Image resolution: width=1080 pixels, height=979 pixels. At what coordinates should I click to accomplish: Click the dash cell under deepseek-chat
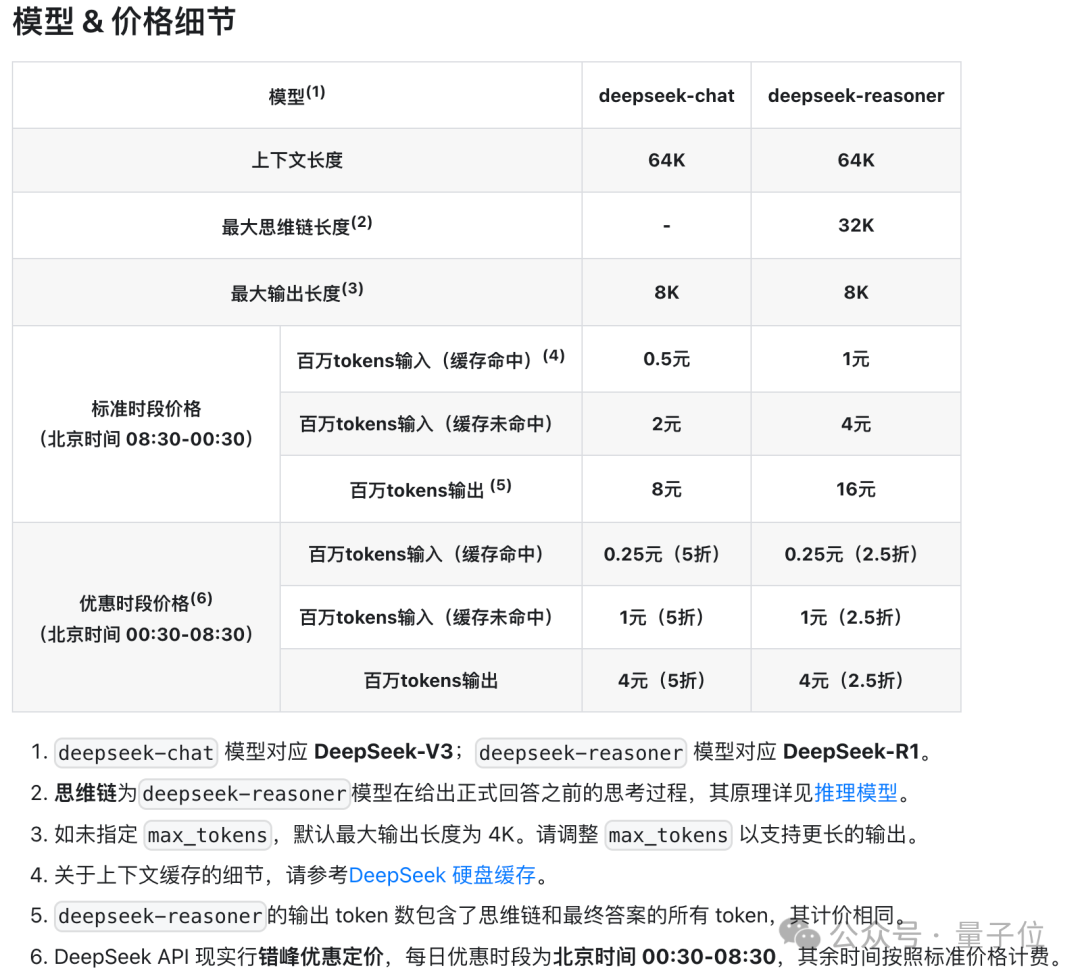point(666,225)
